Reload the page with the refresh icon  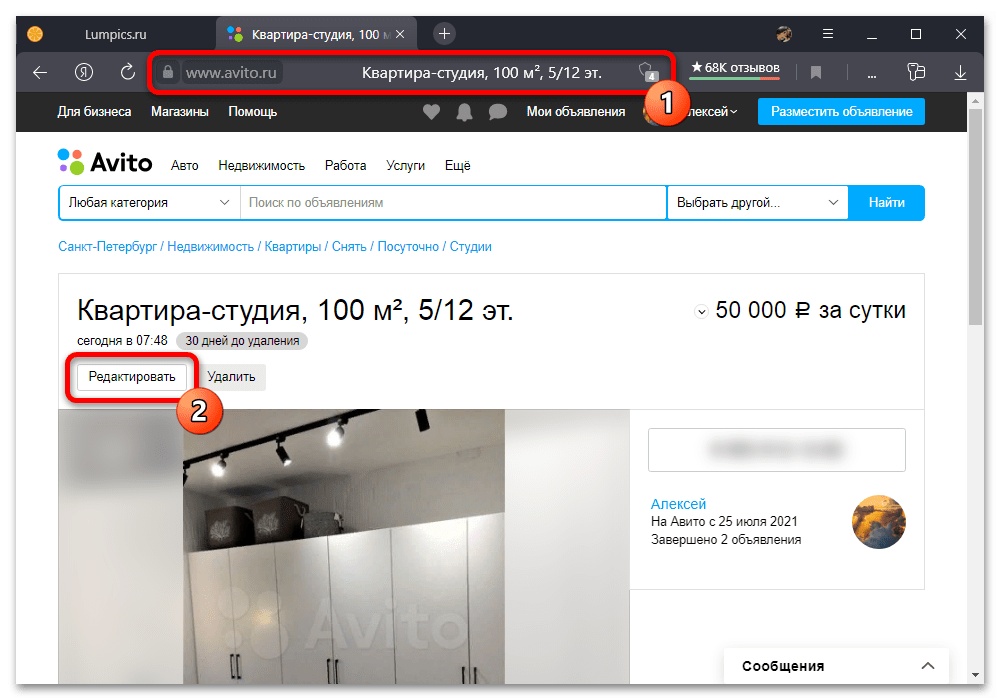pyautogui.click(x=128, y=73)
